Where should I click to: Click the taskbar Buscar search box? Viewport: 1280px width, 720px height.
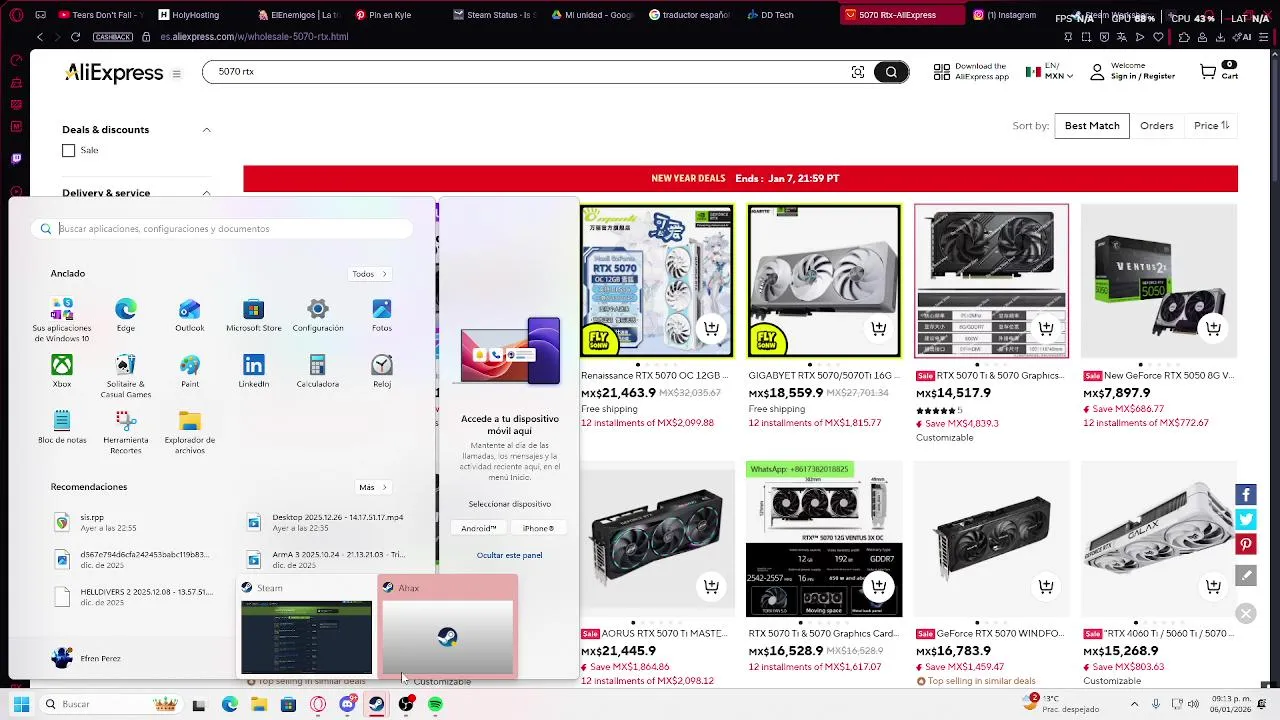pyautogui.click(x=110, y=705)
